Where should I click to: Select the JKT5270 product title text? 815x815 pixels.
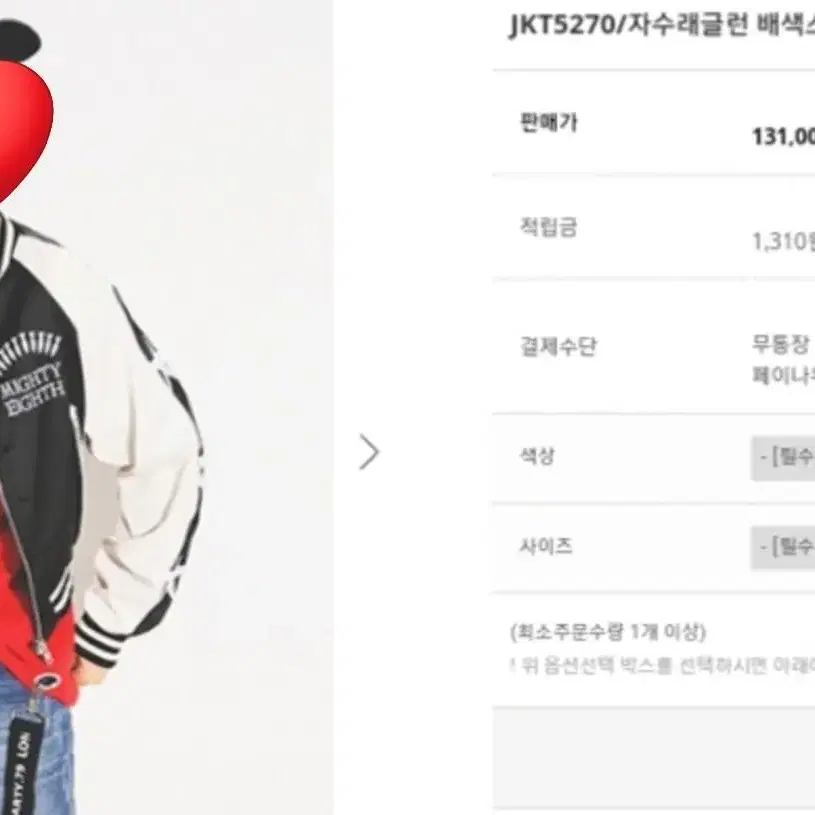point(661,24)
